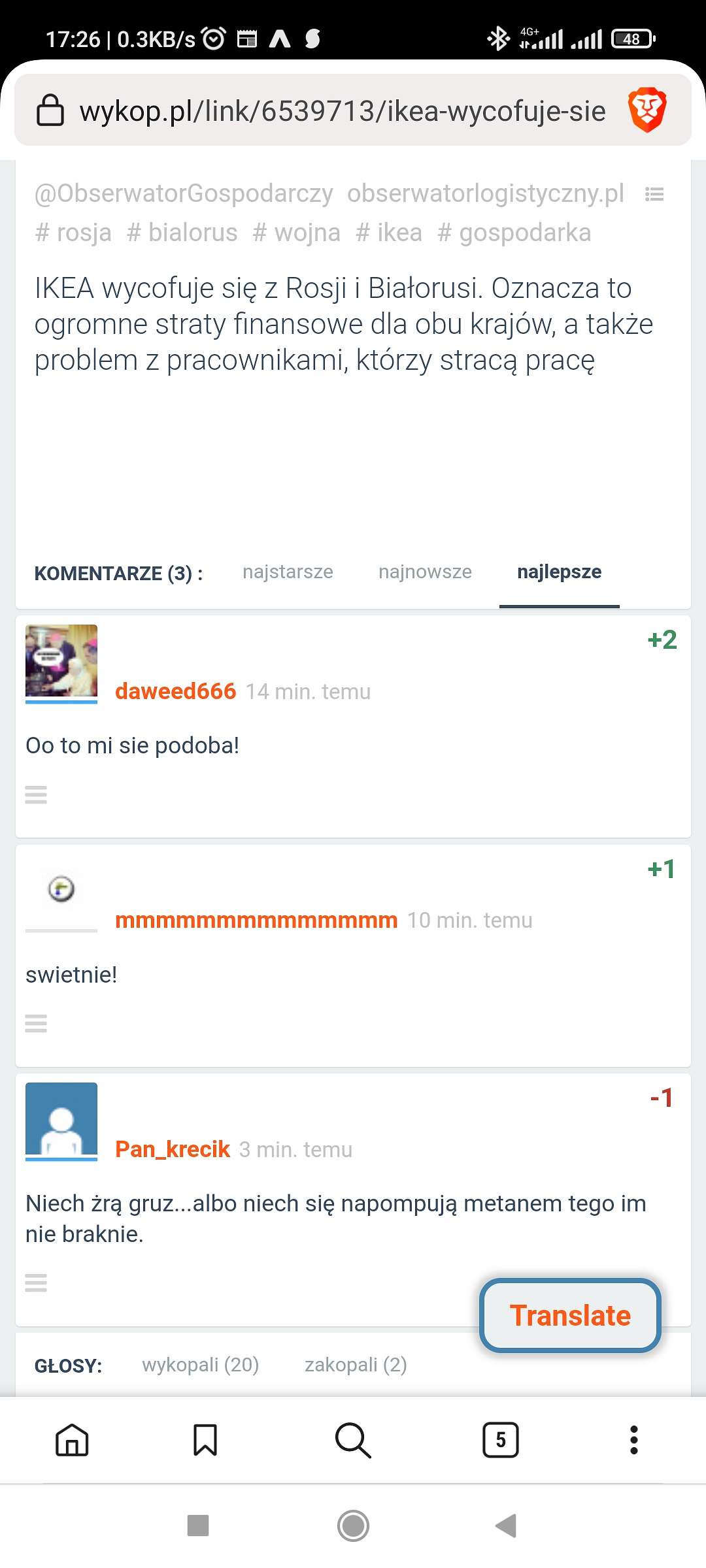The image size is (706, 1568).
Task: Click the Translate button
Action: (x=570, y=1315)
